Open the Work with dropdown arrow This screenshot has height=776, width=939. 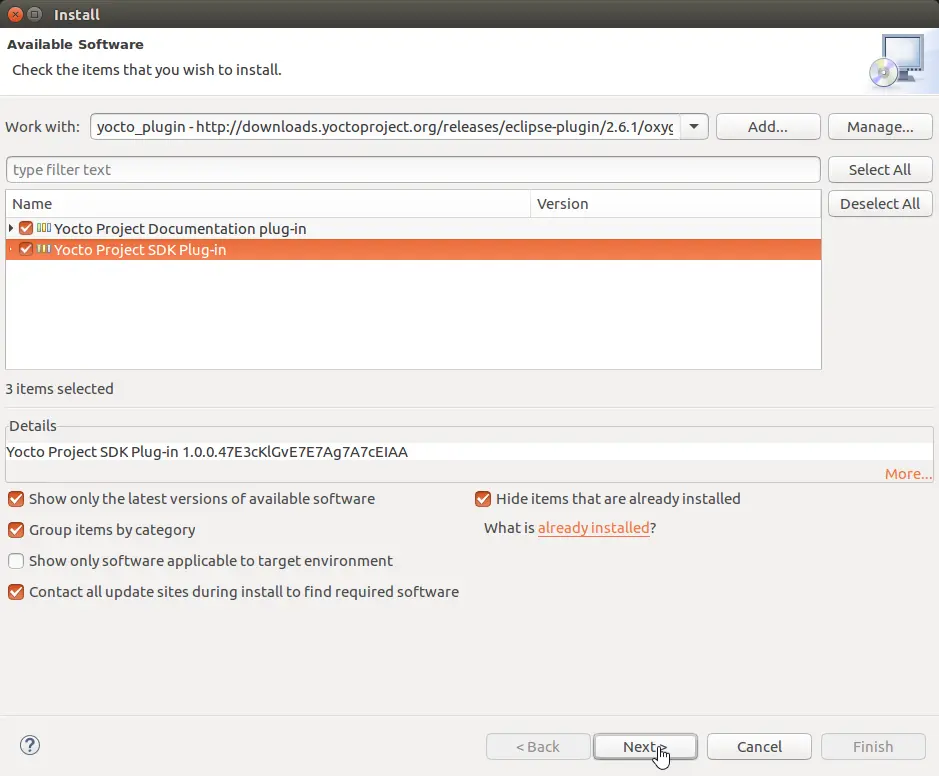[695, 127]
